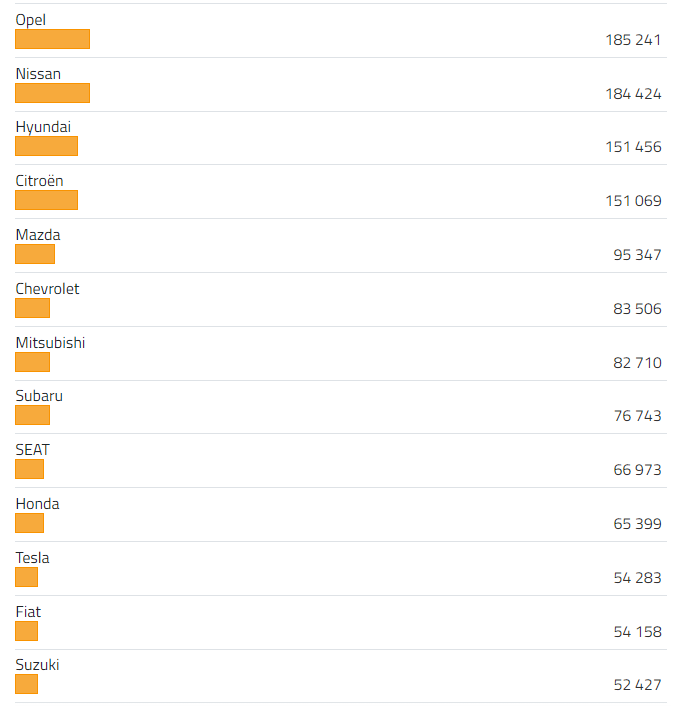Click the Chevrolet orange bar
This screenshot has height=712, width=681.
(x=32, y=308)
